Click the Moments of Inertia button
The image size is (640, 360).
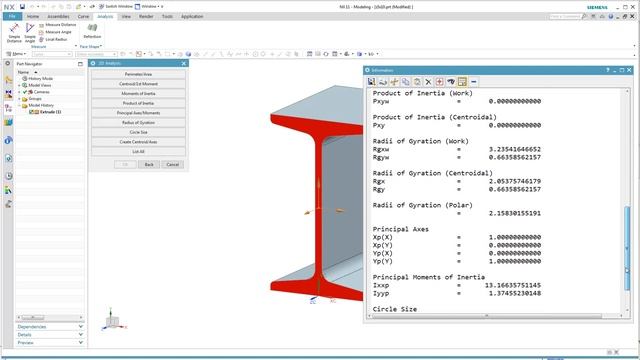[138, 93]
